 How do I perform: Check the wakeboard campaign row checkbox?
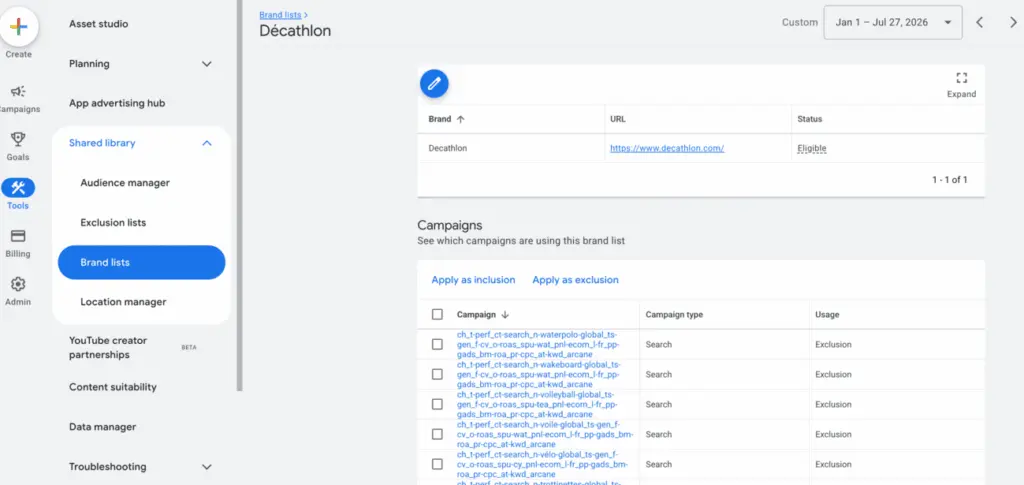point(437,375)
